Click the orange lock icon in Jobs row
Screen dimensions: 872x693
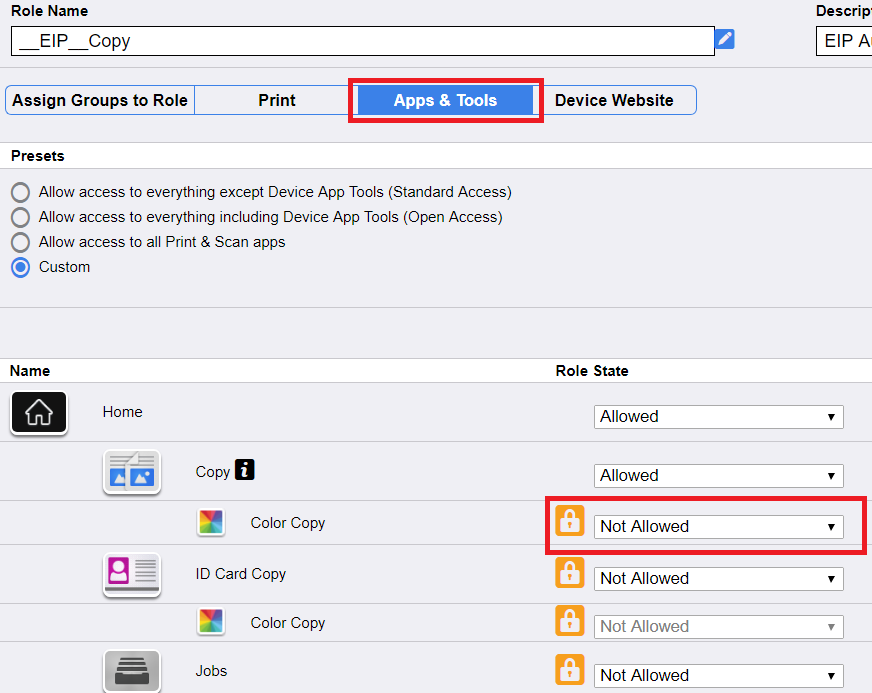pyautogui.click(x=569, y=670)
